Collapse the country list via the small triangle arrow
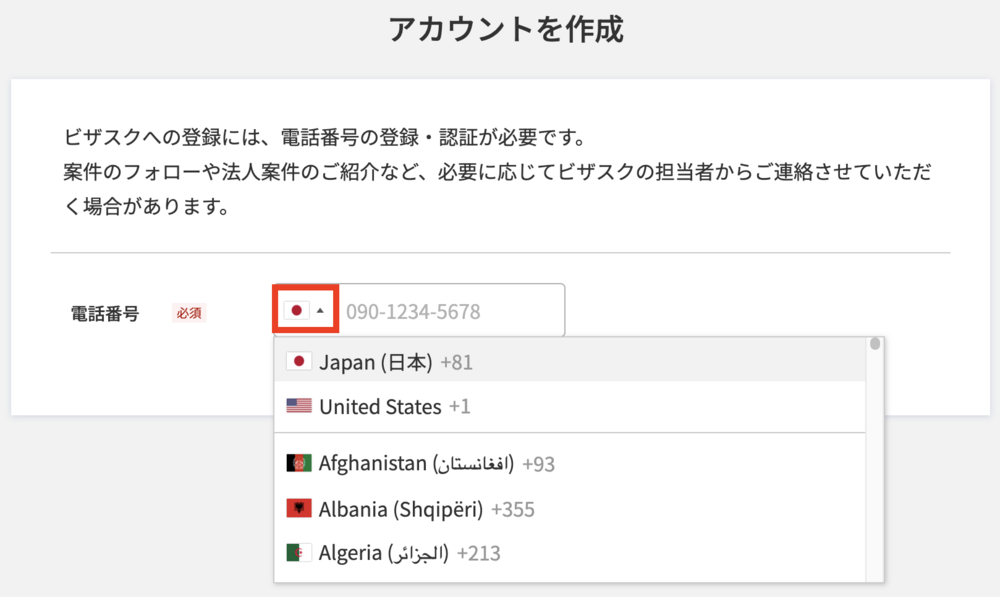This screenshot has width=1000, height=597. tap(320, 311)
